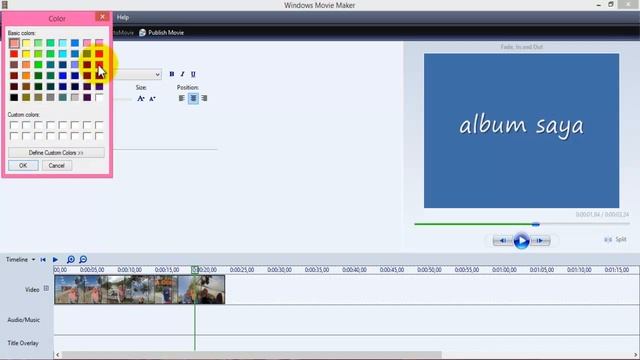The image size is (640, 360).
Task: Select the Title Overlay track label
Action: pyautogui.click(x=23, y=343)
